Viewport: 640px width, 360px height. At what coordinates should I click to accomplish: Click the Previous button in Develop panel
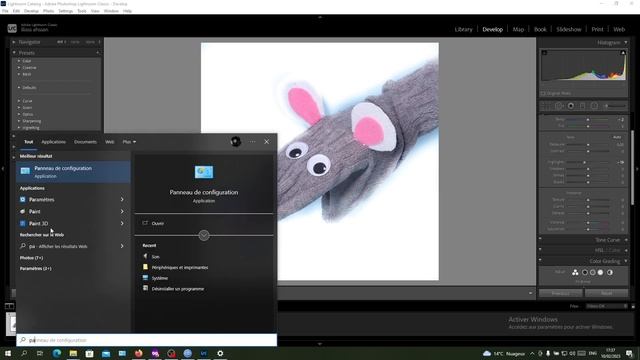click(x=560, y=293)
